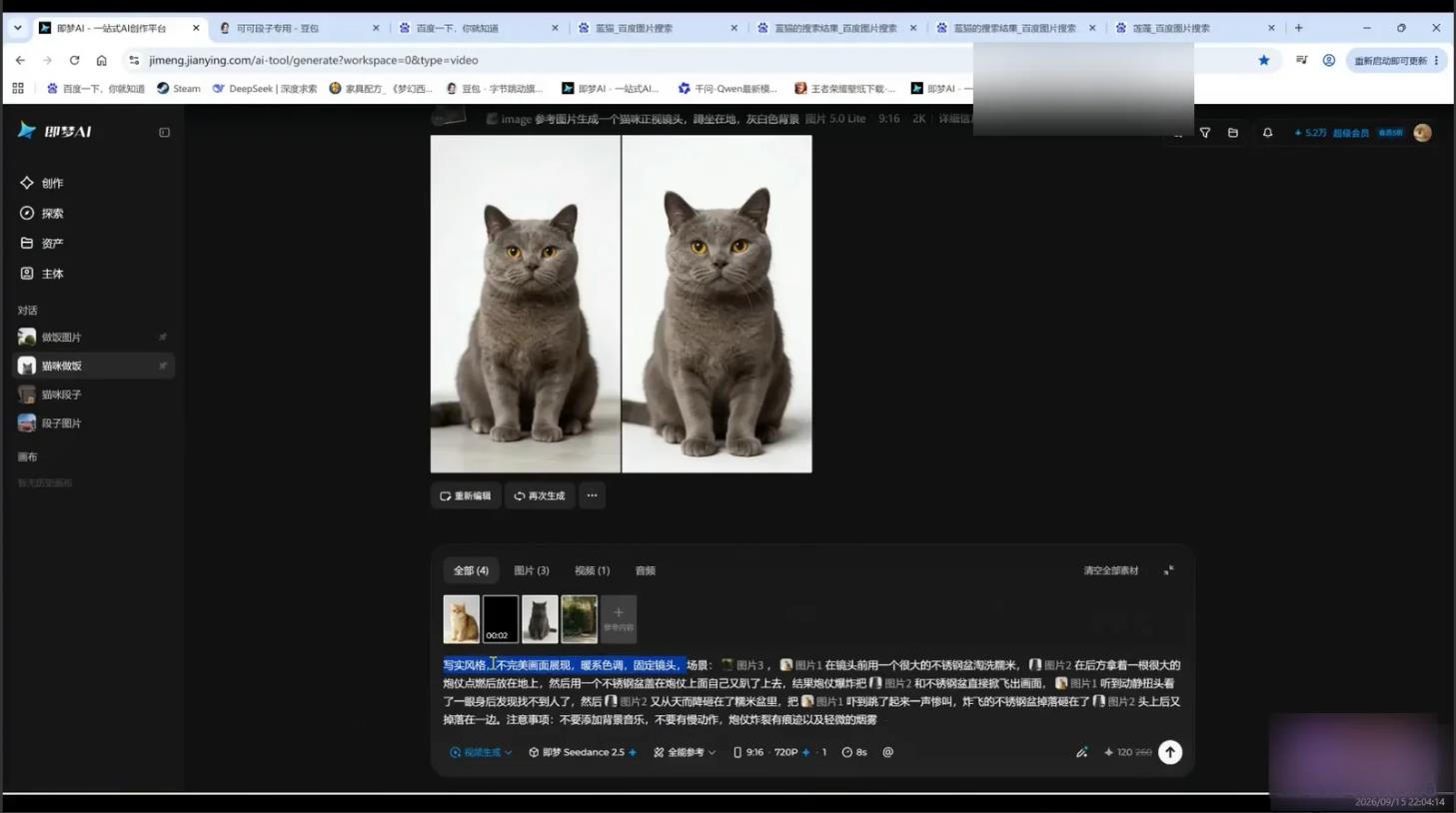Switch to 音频 tab
The image size is (1456, 813).
[x=646, y=570]
